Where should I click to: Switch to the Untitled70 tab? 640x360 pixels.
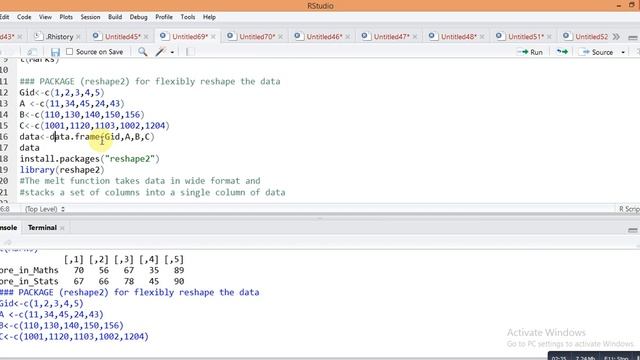click(257, 37)
